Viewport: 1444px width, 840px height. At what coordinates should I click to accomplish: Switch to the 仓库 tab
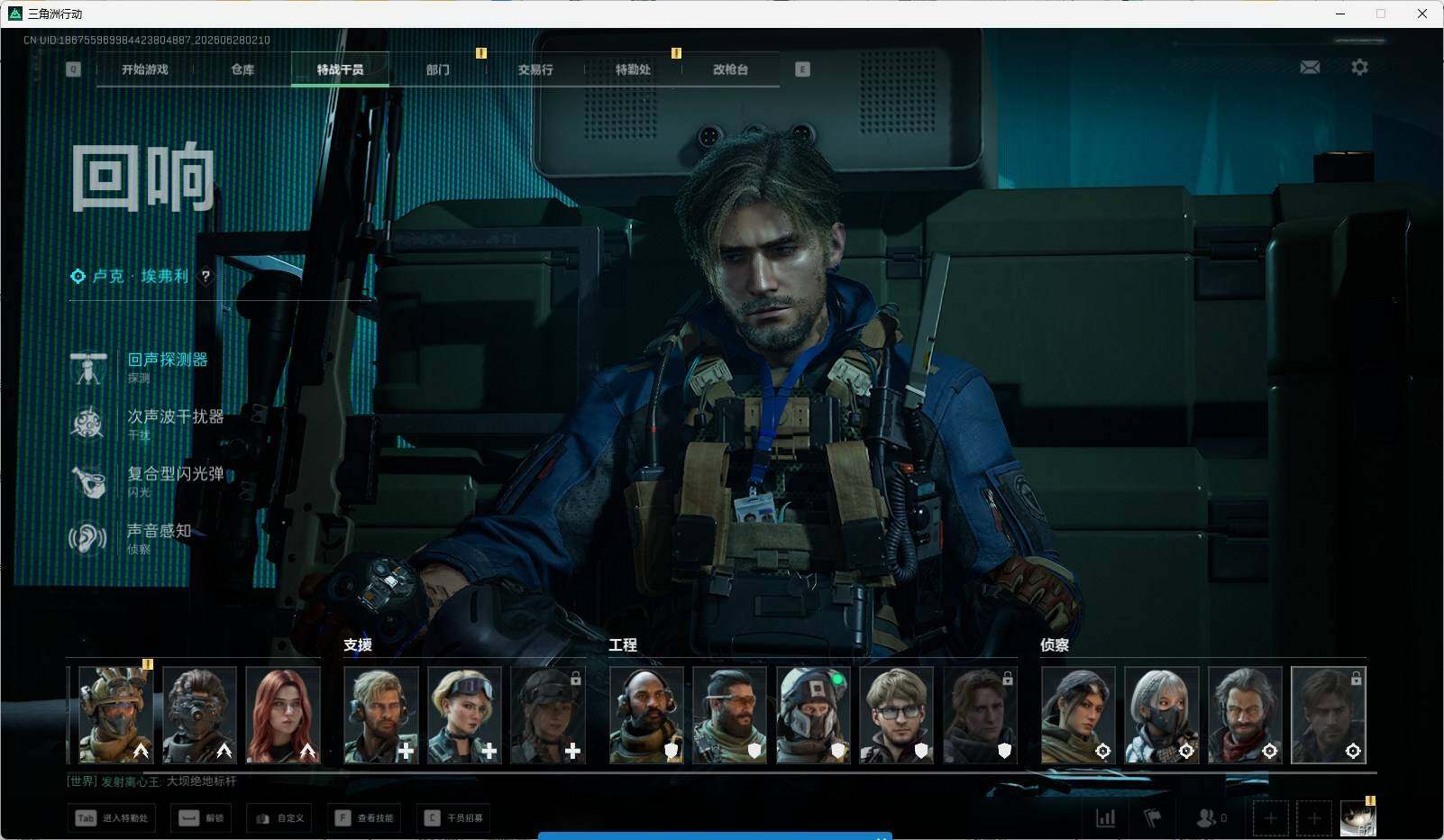[242, 69]
